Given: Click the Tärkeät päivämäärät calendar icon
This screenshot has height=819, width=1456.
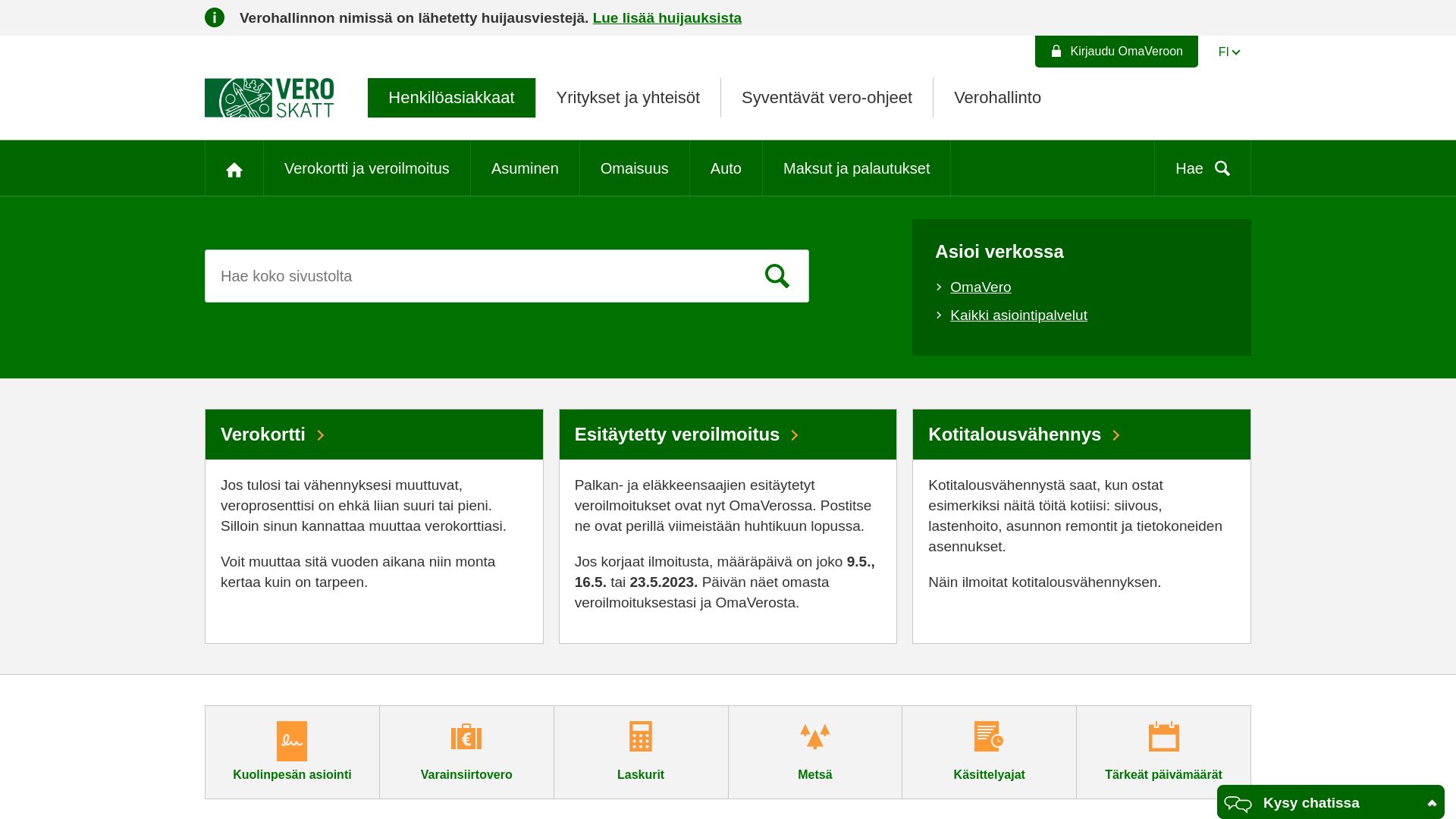Looking at the screenshot, I should [x=1164, y=736].
